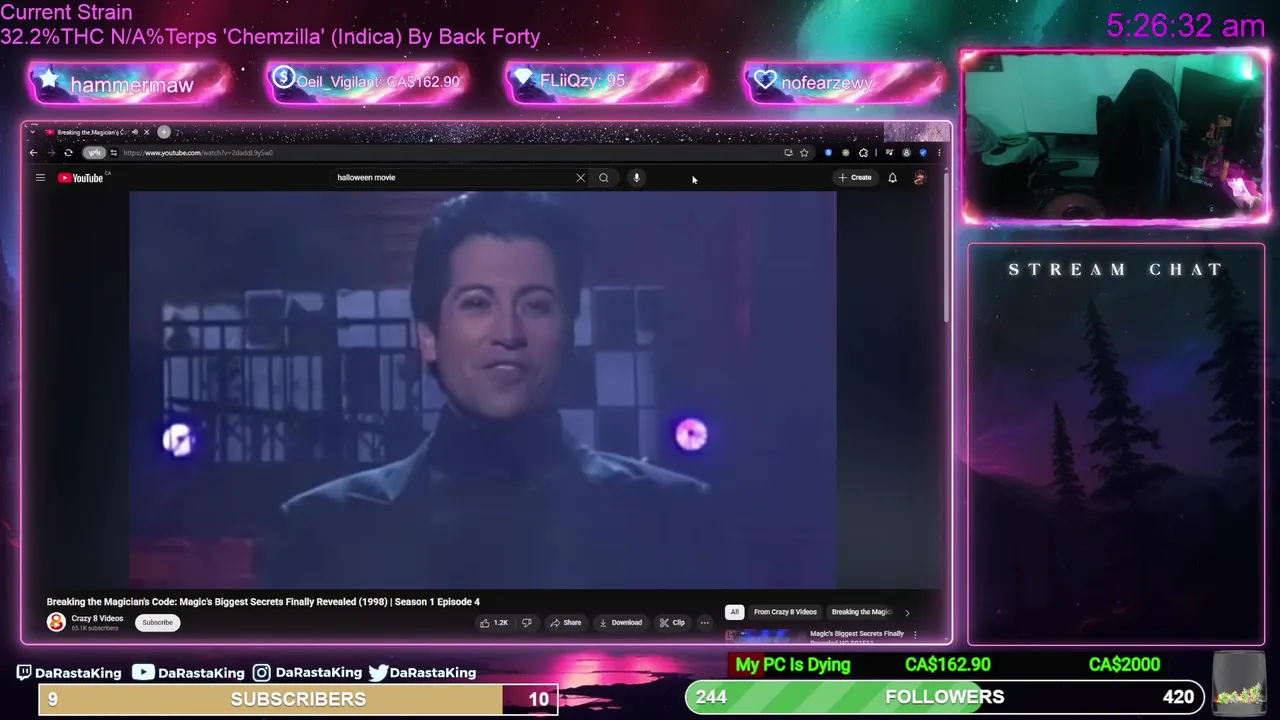Click the YouTube DaRastaKing handle
This screenshot has width=1280, height=720.
coord(189,672)
